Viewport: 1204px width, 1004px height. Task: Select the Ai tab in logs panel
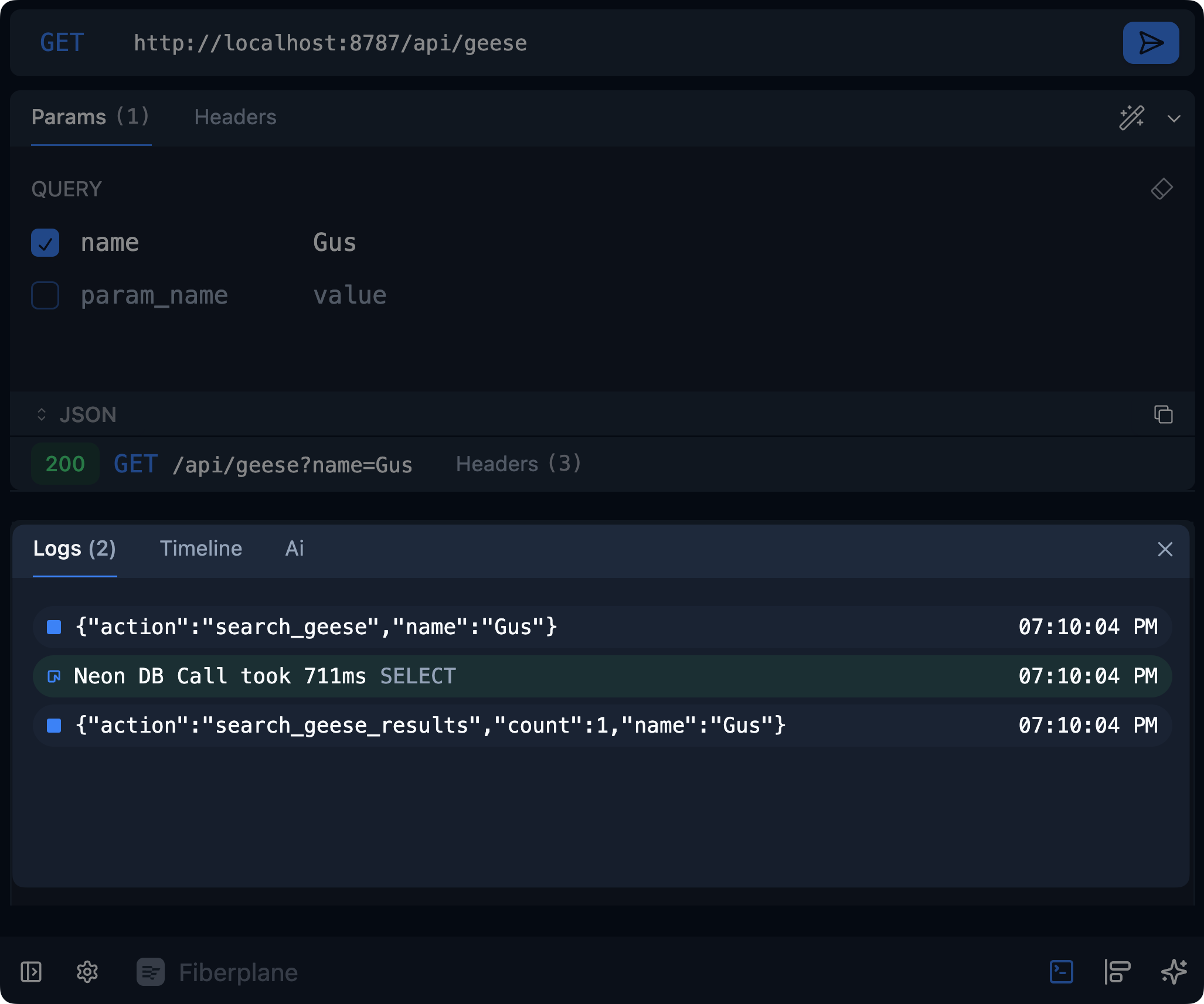coord(294,549)
